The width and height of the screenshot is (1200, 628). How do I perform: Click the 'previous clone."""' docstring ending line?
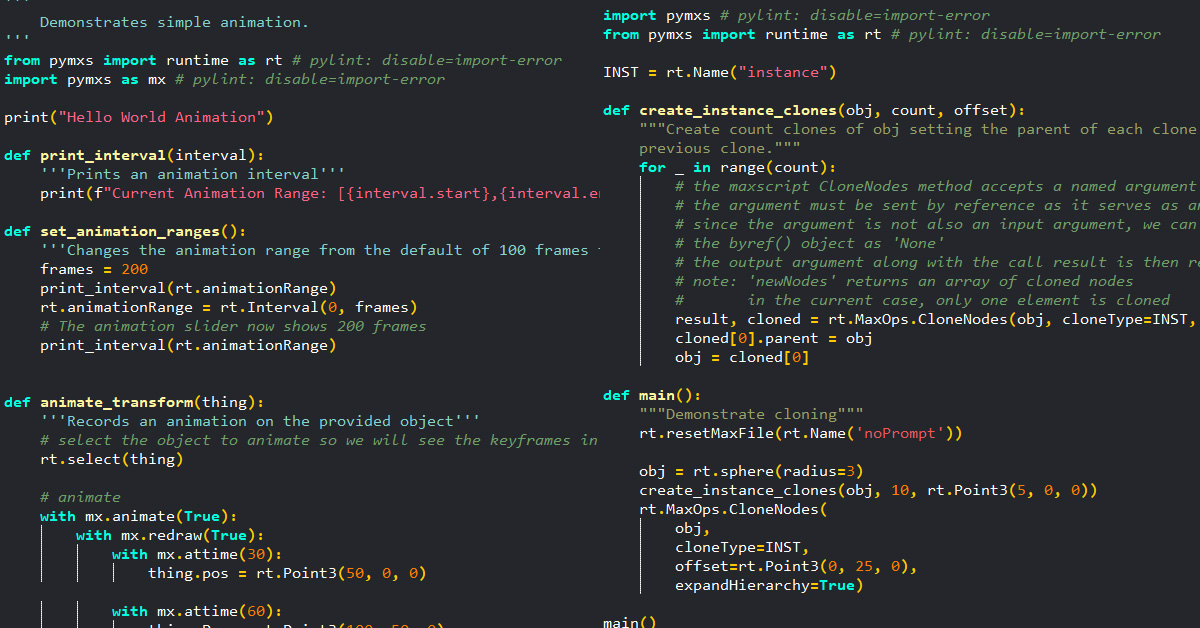[x=719, y=148]
